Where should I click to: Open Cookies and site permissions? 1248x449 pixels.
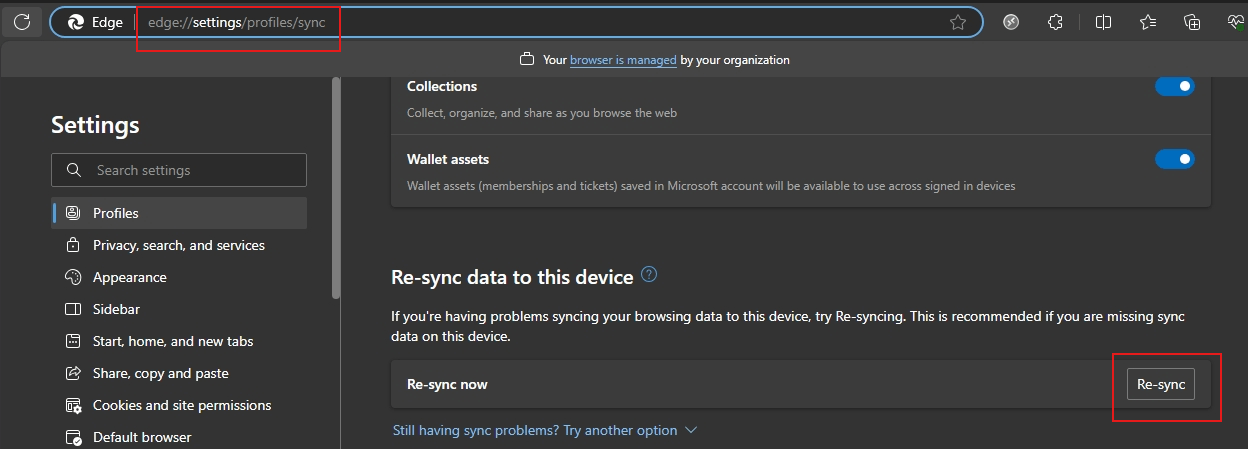point(181,405)
